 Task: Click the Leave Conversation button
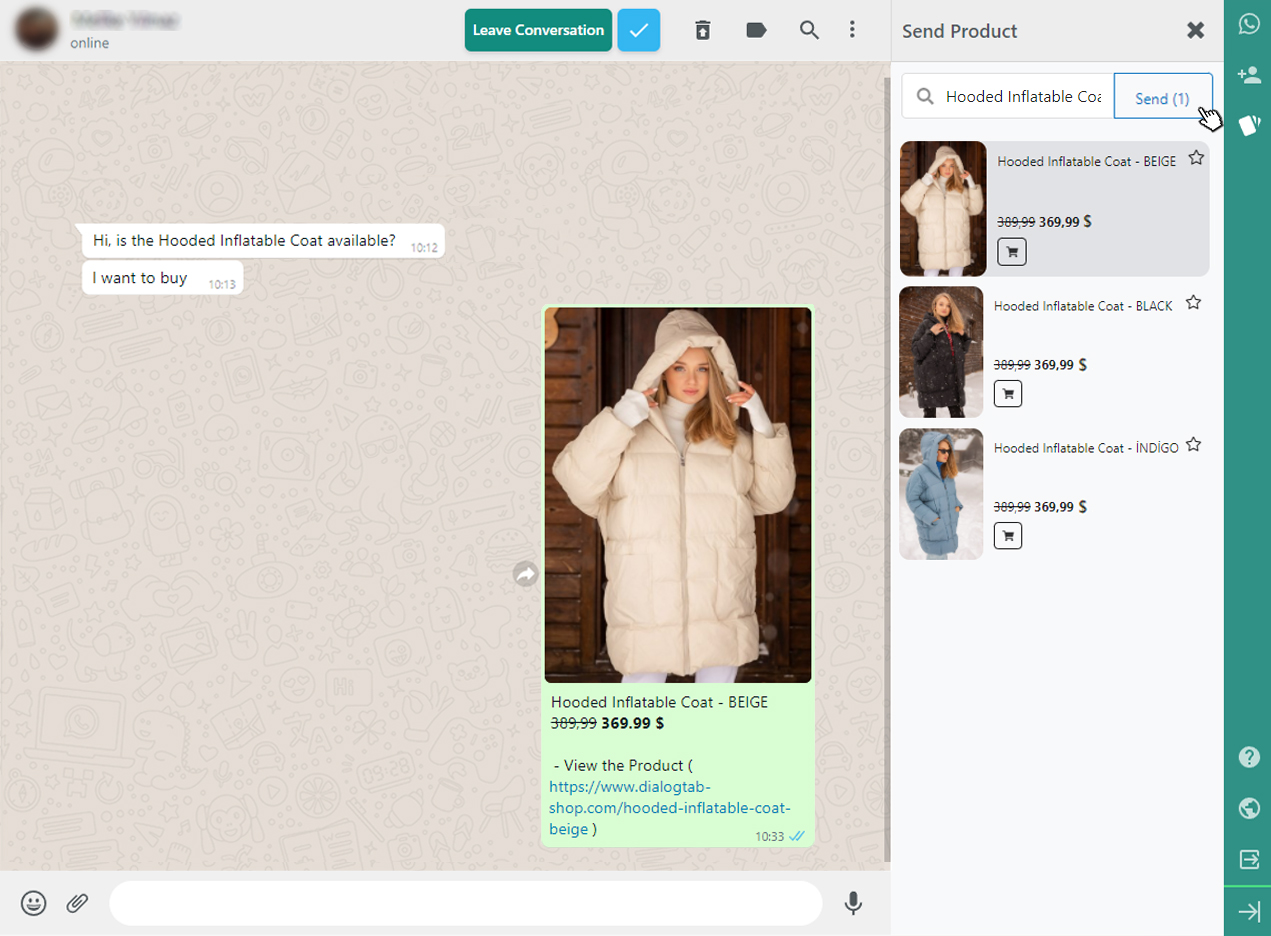[537, 30]
